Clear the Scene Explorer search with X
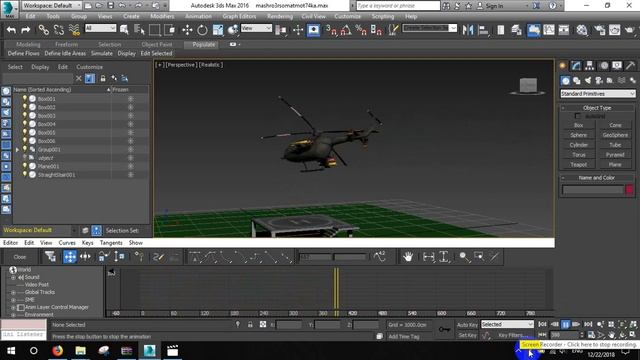 click(78, 78)
